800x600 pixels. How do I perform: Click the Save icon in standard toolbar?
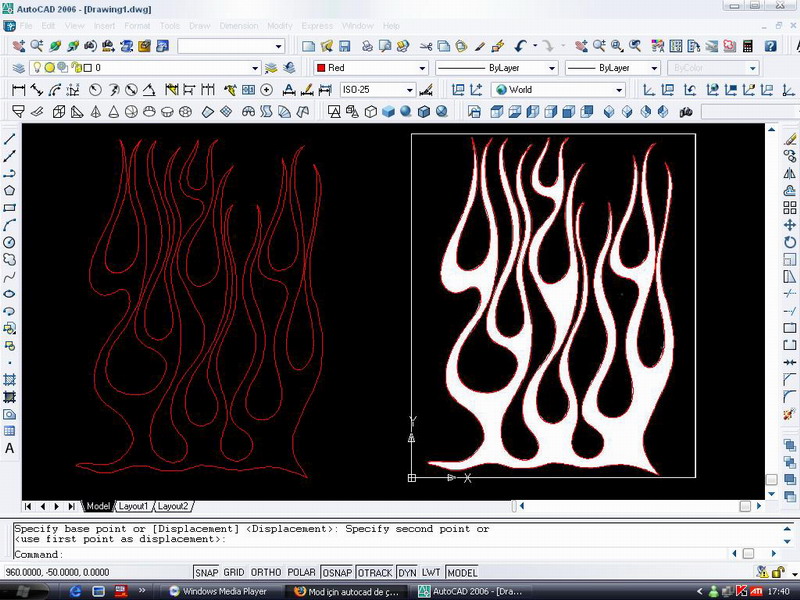click(344, 46)
